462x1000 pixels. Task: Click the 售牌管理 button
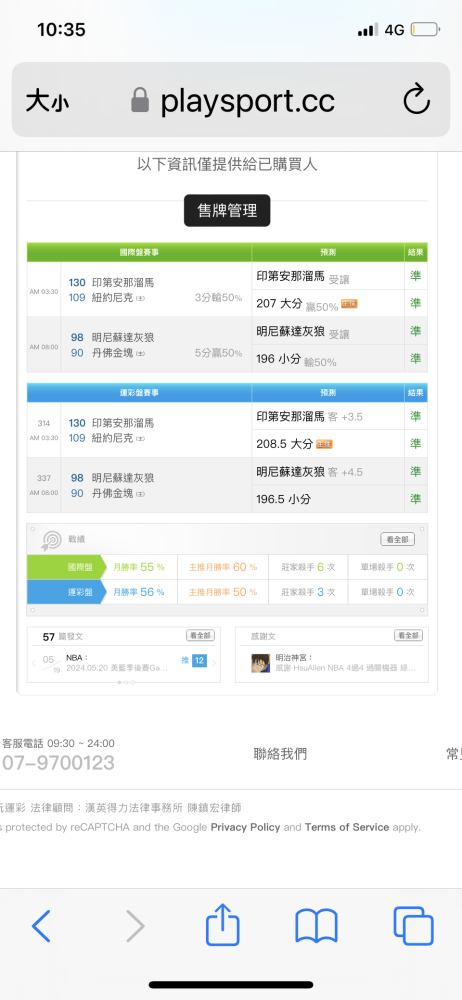pos(227,210)
